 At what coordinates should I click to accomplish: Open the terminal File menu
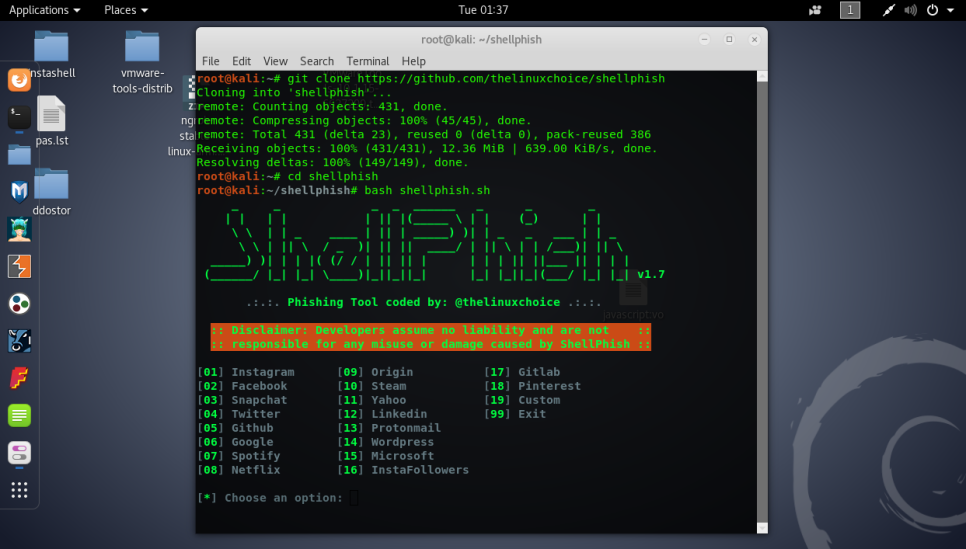coord(211,61)
